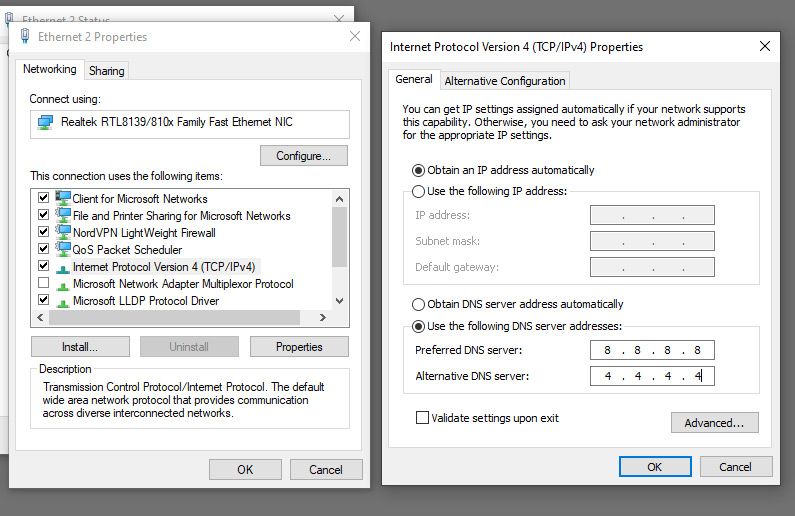Click the QoS Packet Scheduler icon
Screen dimensions: 795x516
click(63, 249)
